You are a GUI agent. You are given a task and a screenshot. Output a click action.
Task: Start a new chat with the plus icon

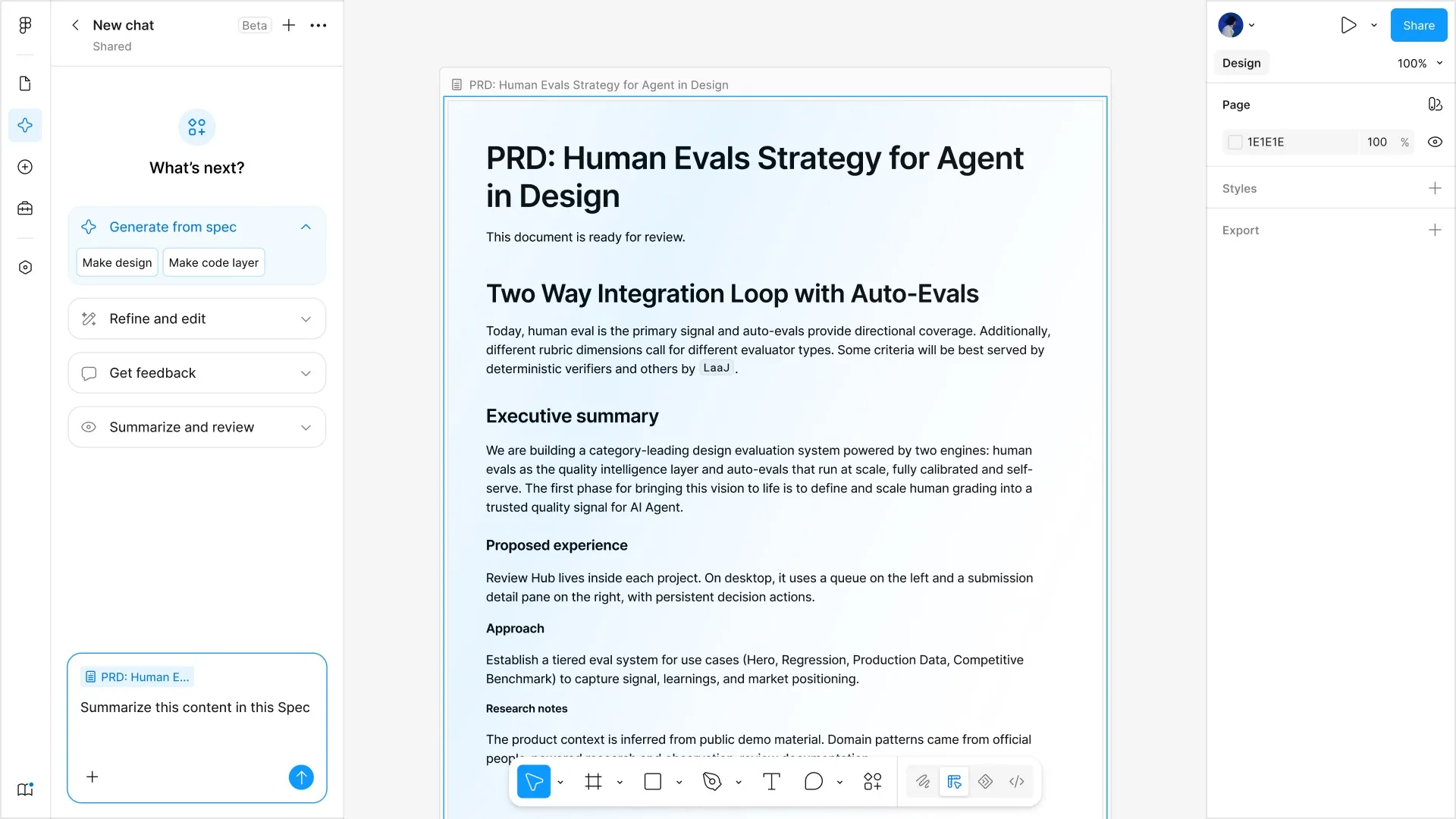(289, 25)
